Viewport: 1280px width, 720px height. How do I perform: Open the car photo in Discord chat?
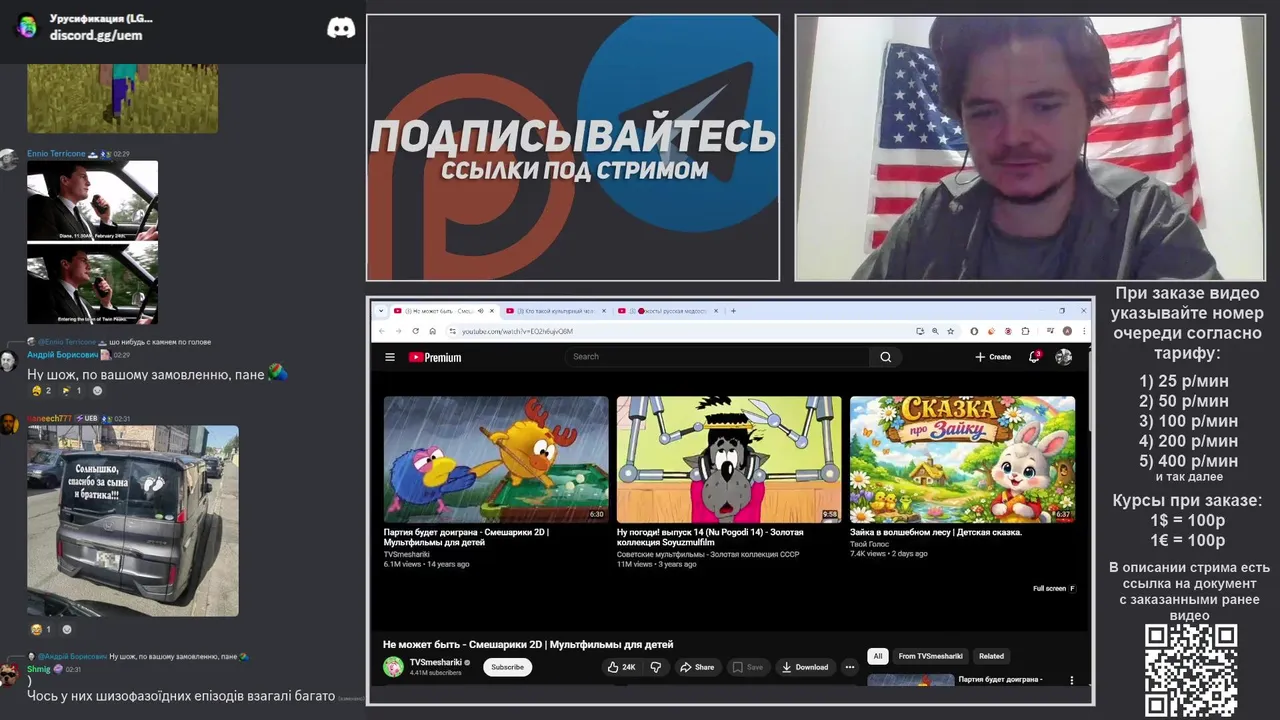pyautogui.click(x=133, y=520)
